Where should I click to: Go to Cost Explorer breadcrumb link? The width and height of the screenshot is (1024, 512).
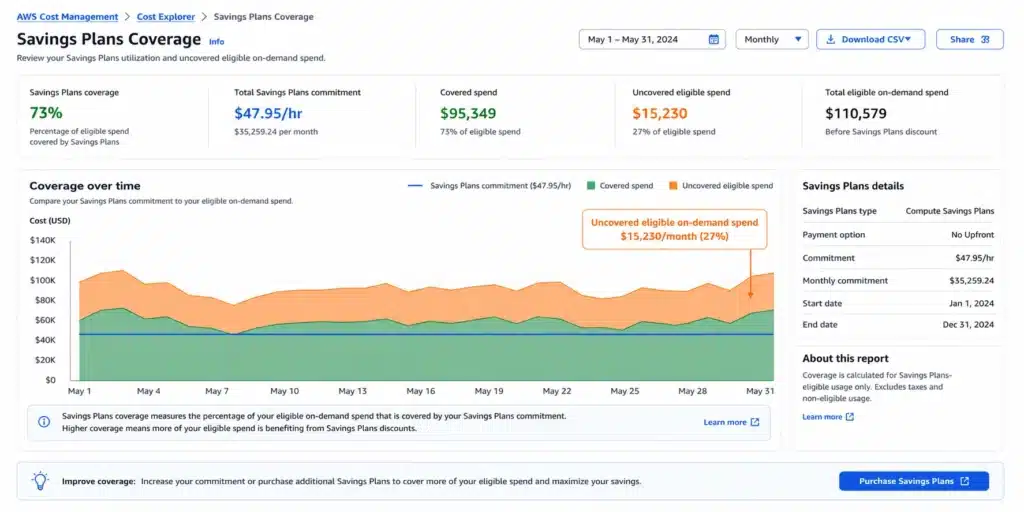click(x=166, y=16)
